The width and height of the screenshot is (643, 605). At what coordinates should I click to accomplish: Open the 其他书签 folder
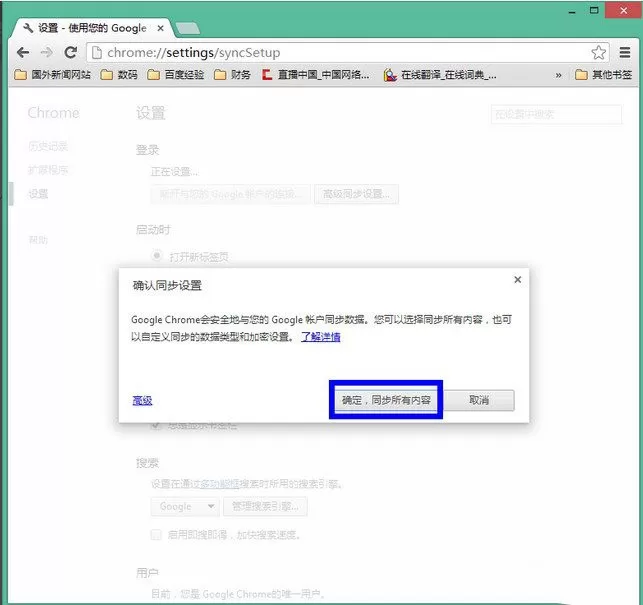603,75
